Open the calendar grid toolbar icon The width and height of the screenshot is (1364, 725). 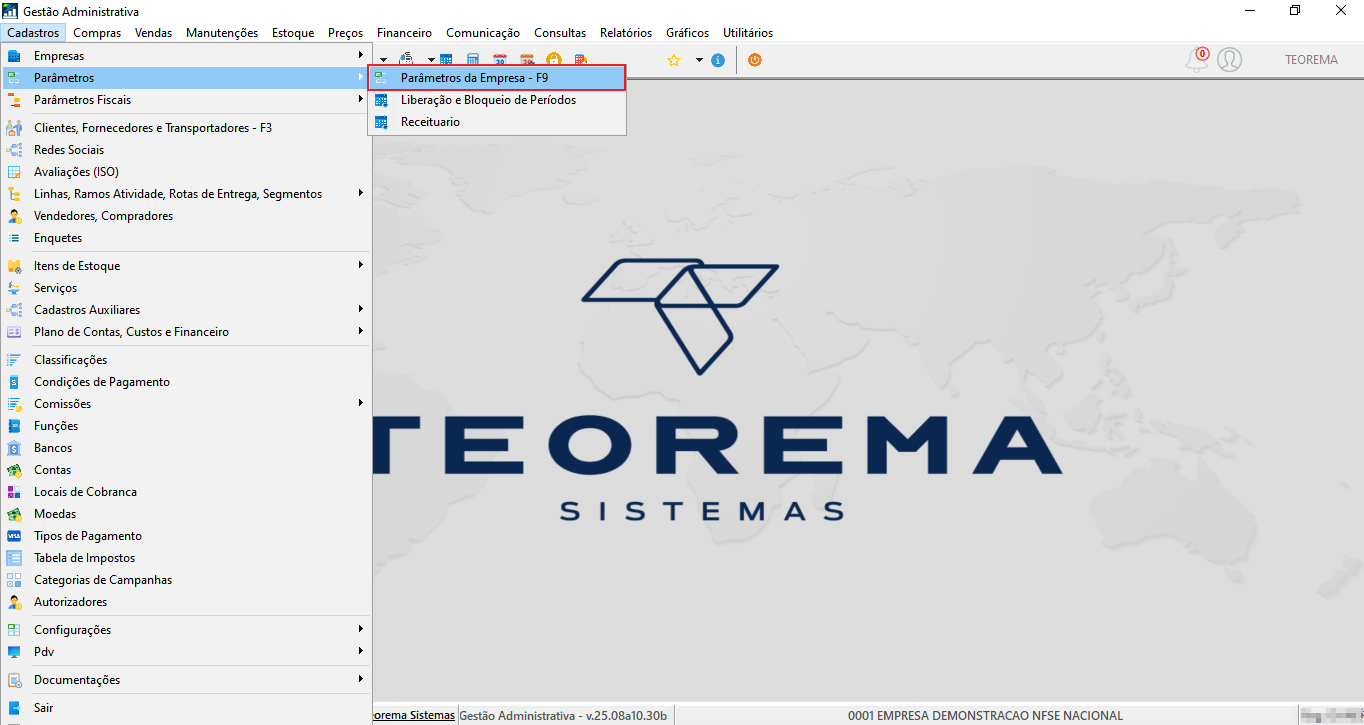(x=446, y=59)
